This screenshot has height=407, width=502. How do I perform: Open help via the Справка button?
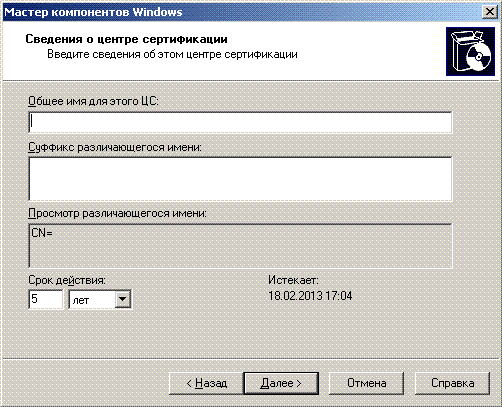[452, 383]
